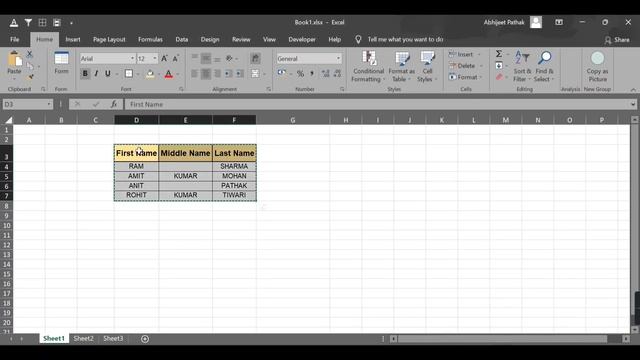Apply Comma Style
The image size is (640, 360).
[x=312, y=74]
